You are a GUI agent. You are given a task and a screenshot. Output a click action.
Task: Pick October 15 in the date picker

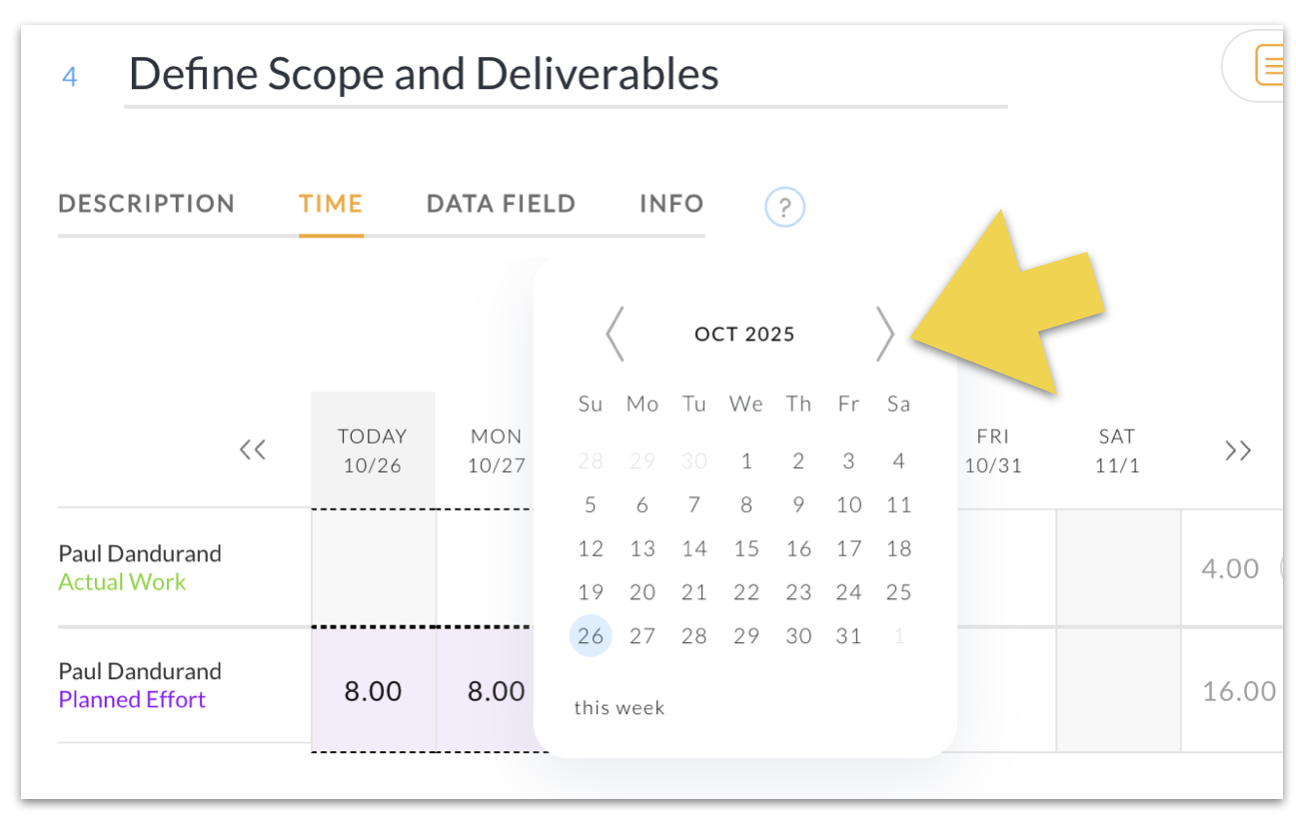click(x=746, y=548)
